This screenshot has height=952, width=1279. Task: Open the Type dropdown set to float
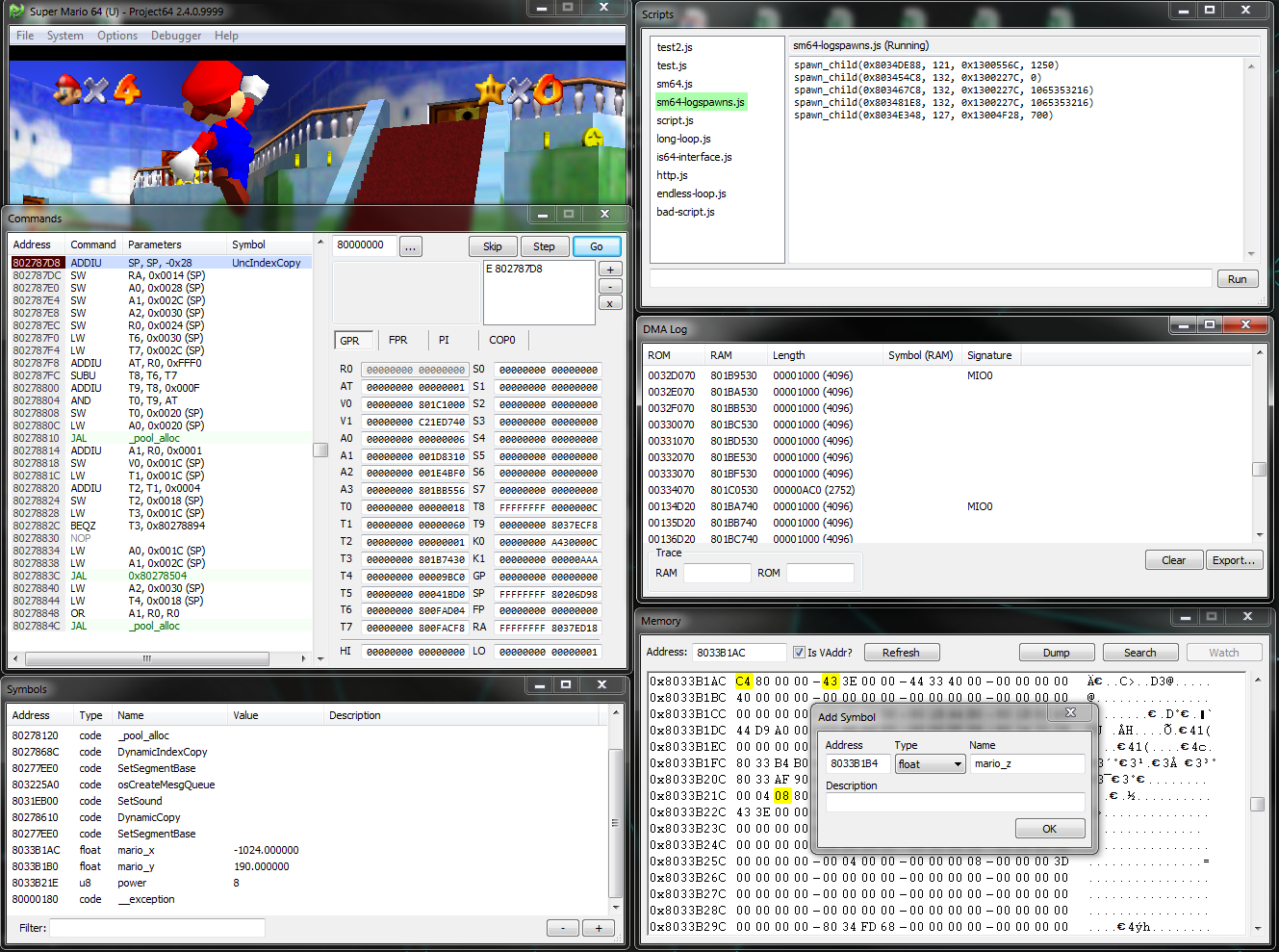pos(930,763)
